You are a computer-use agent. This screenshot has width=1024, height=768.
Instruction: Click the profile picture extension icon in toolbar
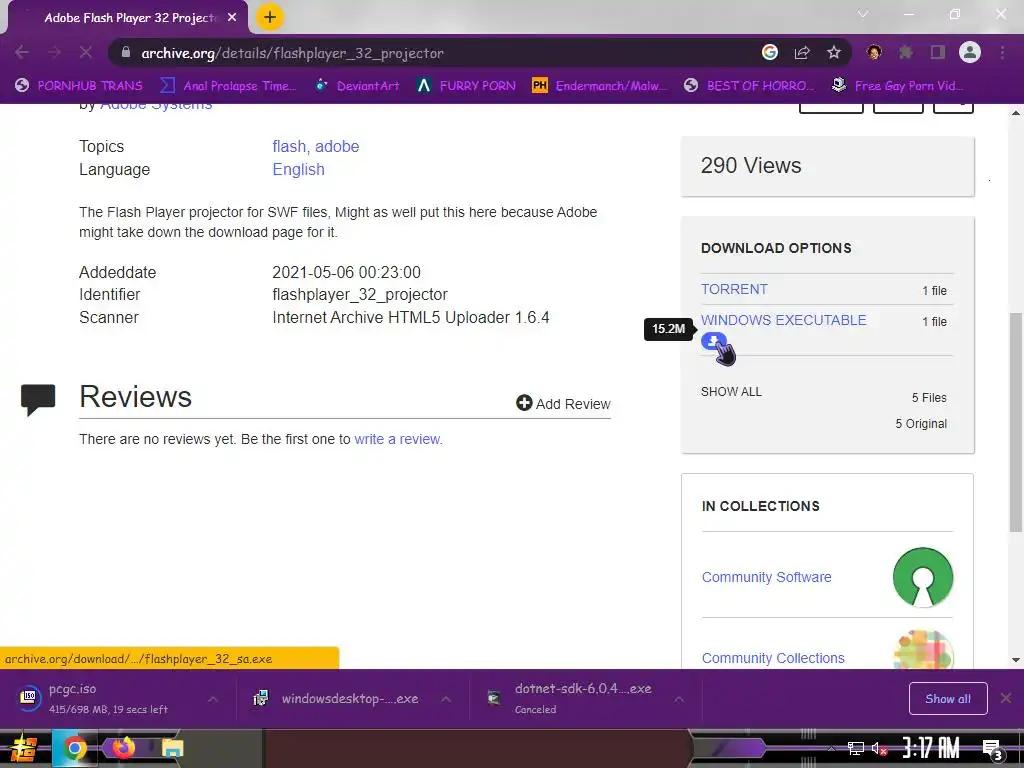tap(874, 52)
